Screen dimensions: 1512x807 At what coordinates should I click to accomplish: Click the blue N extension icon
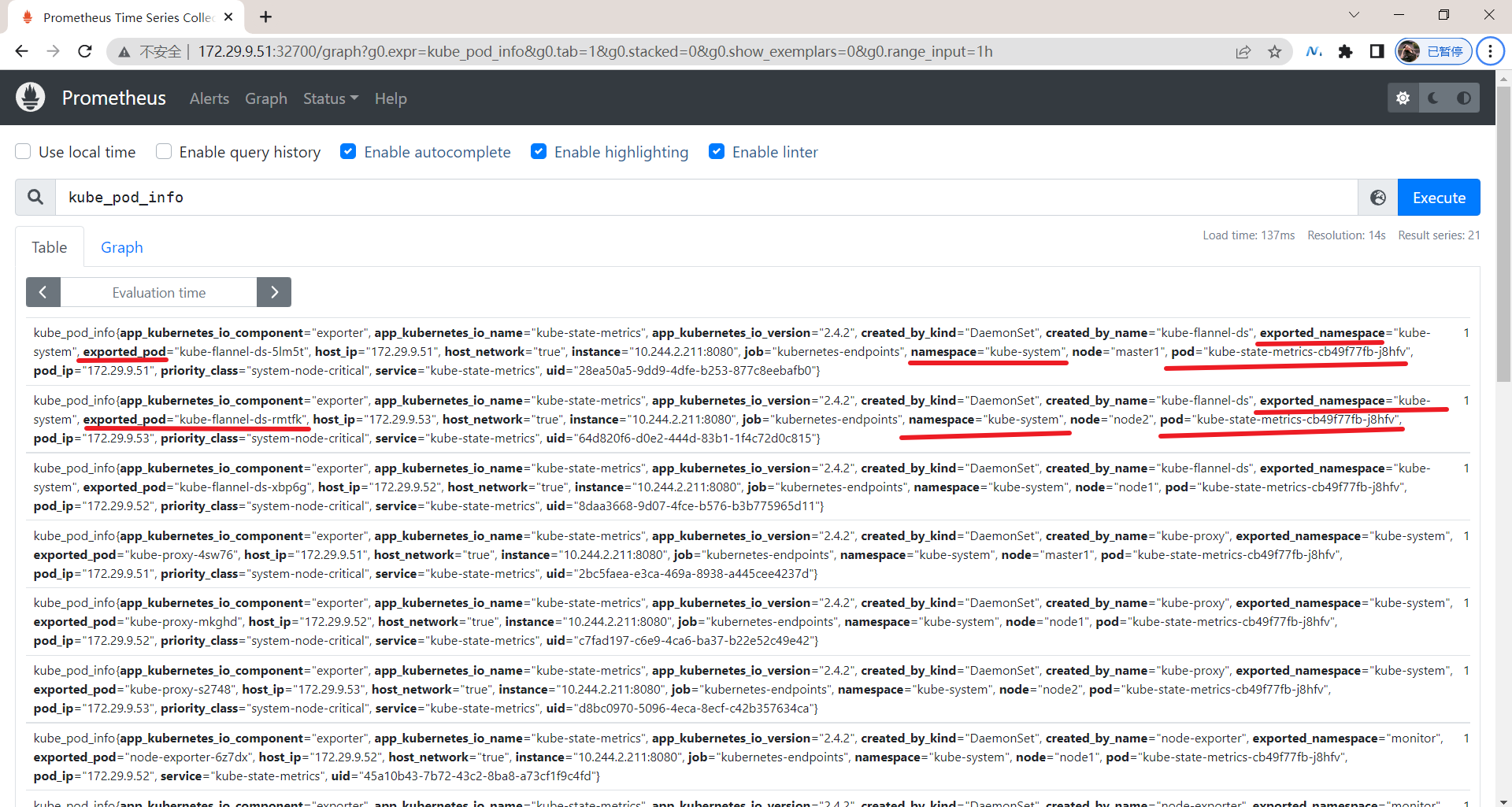pyautogui.click(x=1314, y=51)
